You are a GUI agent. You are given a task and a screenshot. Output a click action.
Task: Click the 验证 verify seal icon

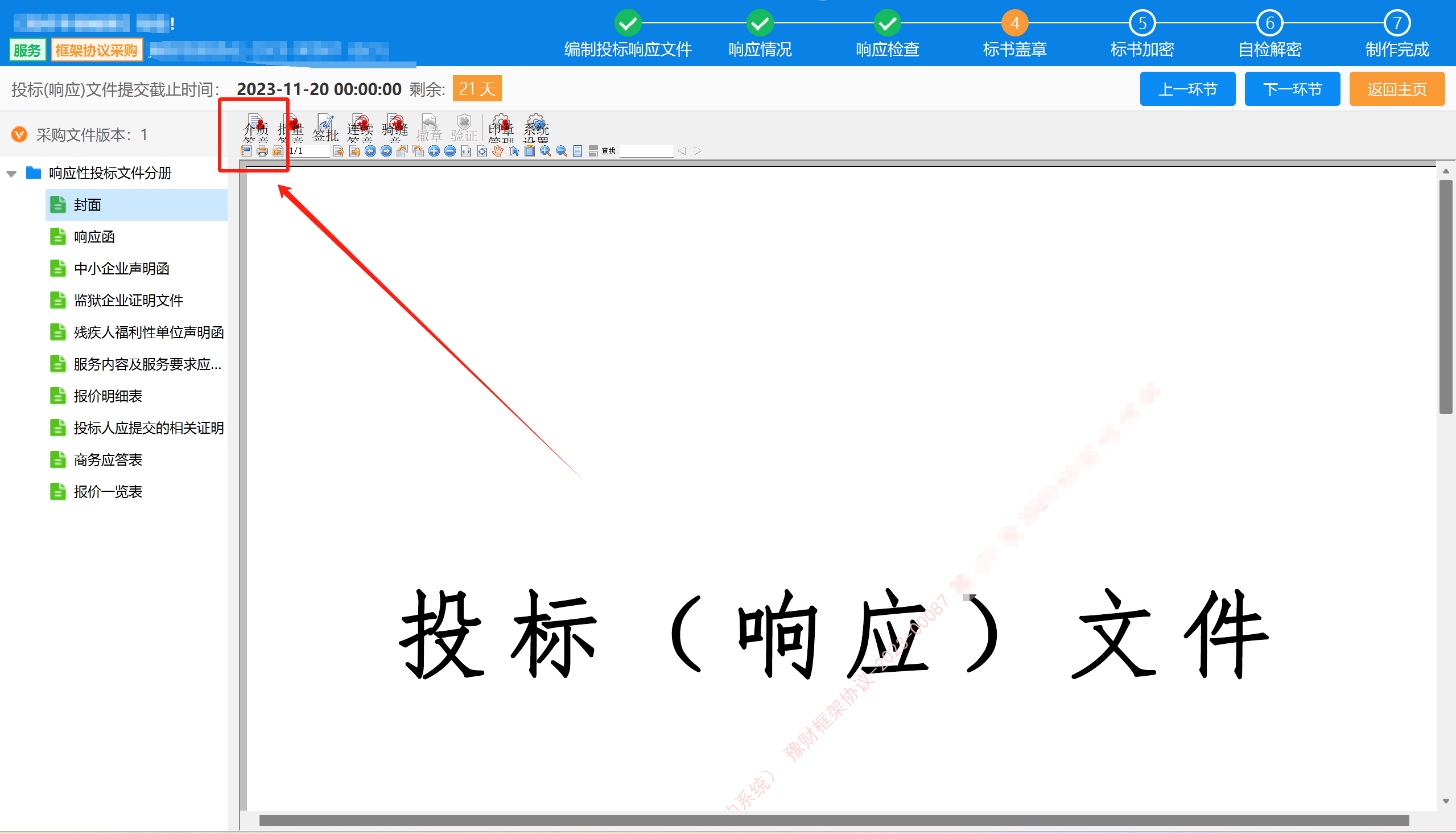(x=464, y=127)
